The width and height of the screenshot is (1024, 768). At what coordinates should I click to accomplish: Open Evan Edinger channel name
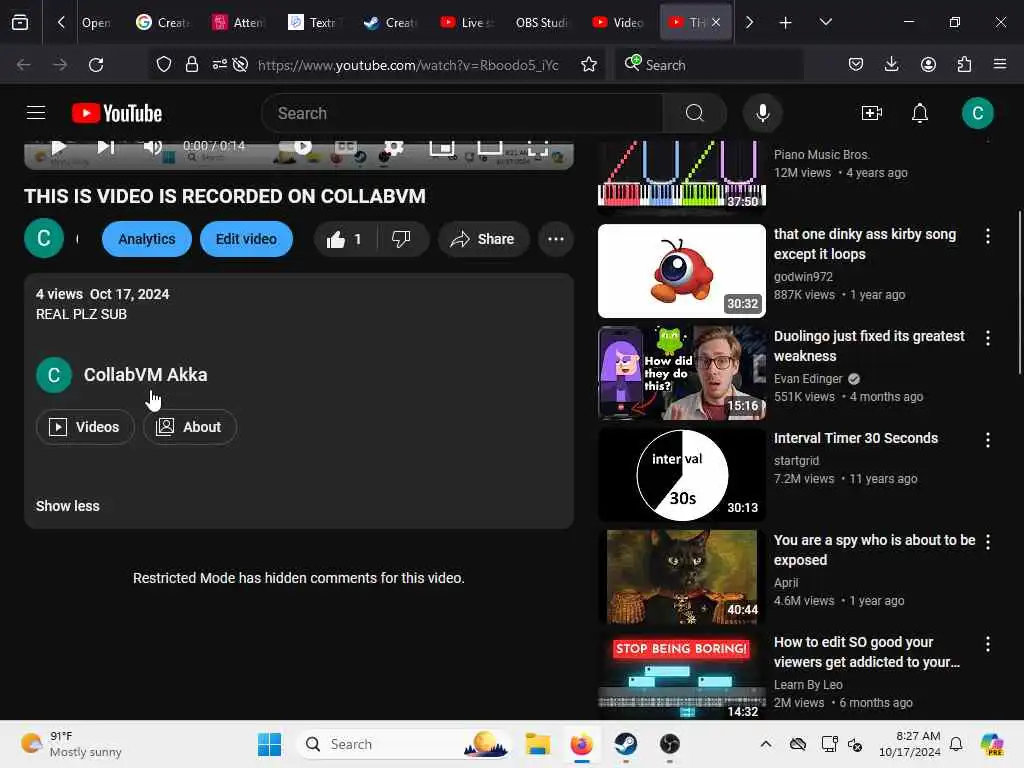pos(808,379)
